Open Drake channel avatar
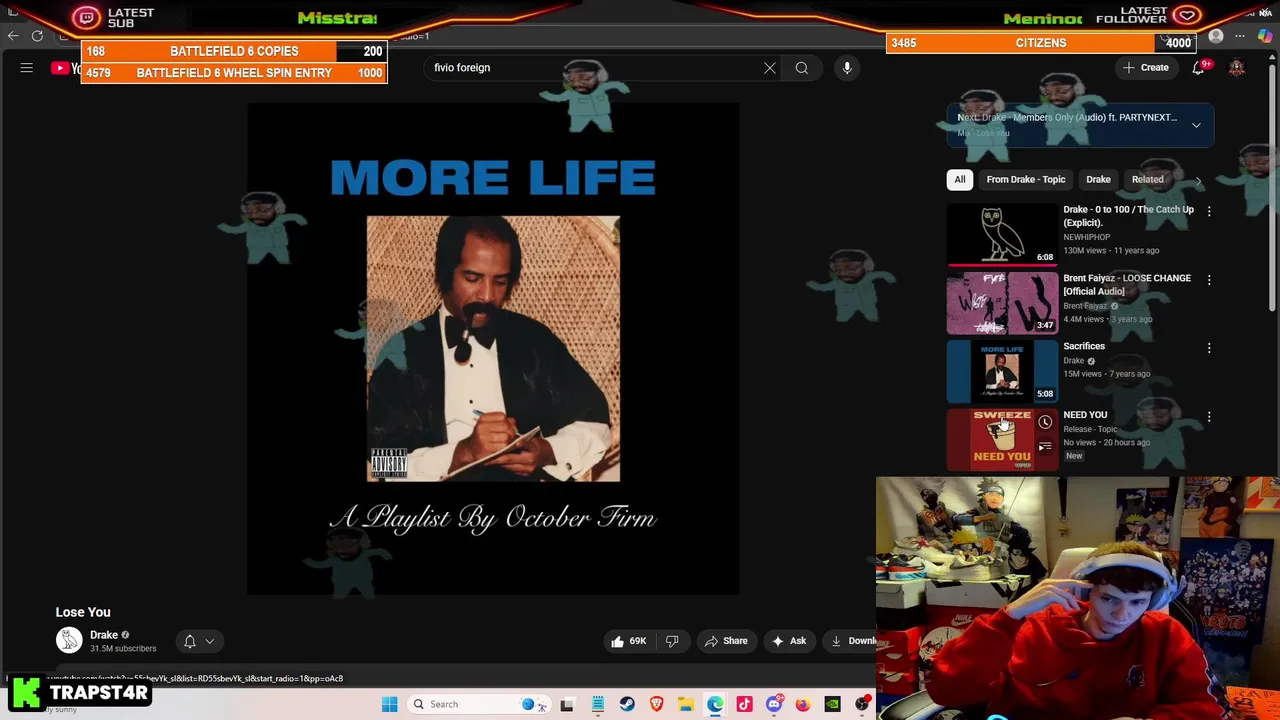Image resolution: width=1280 pixels, height=720 pixels. tap(69, 641)
